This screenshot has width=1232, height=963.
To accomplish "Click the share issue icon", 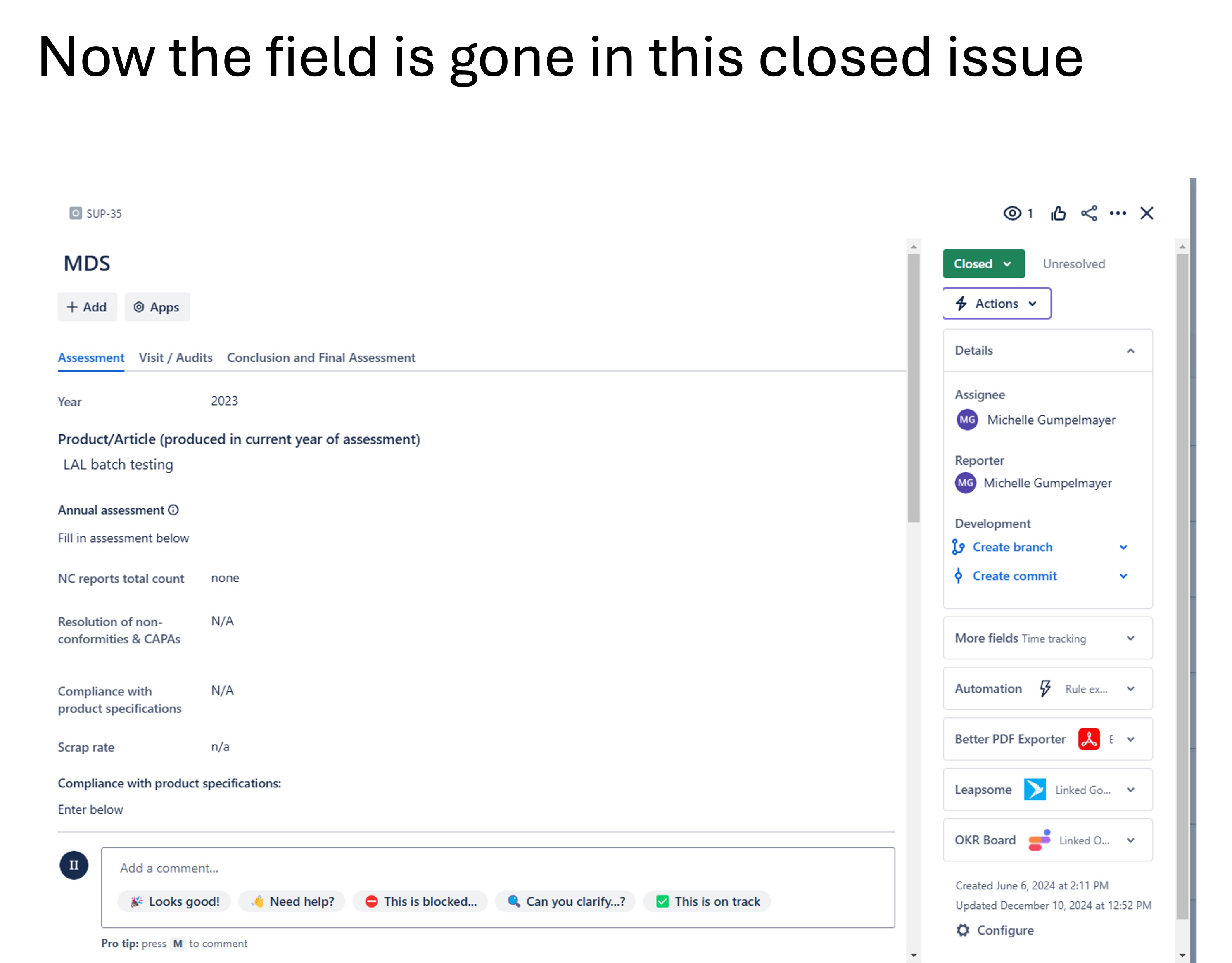I will (1089, 213).
